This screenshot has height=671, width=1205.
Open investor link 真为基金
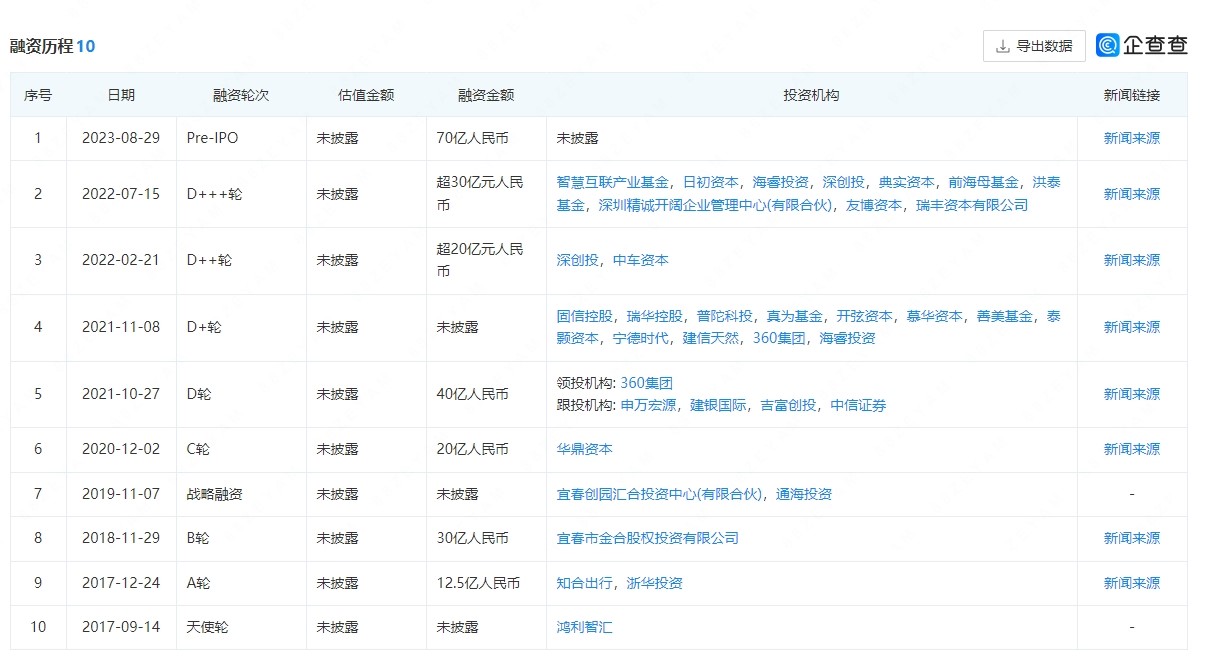click(x=795, y=316)
